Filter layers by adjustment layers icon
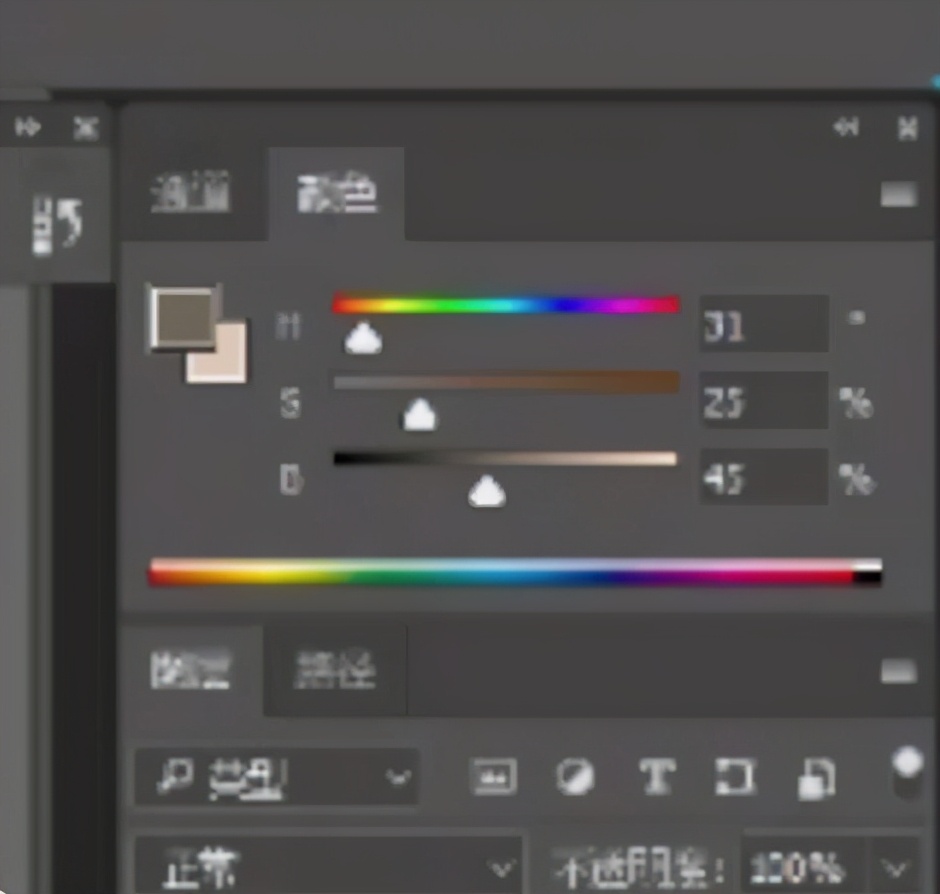The height and width of the screenshot is (894, 940). tap(575, 777)
